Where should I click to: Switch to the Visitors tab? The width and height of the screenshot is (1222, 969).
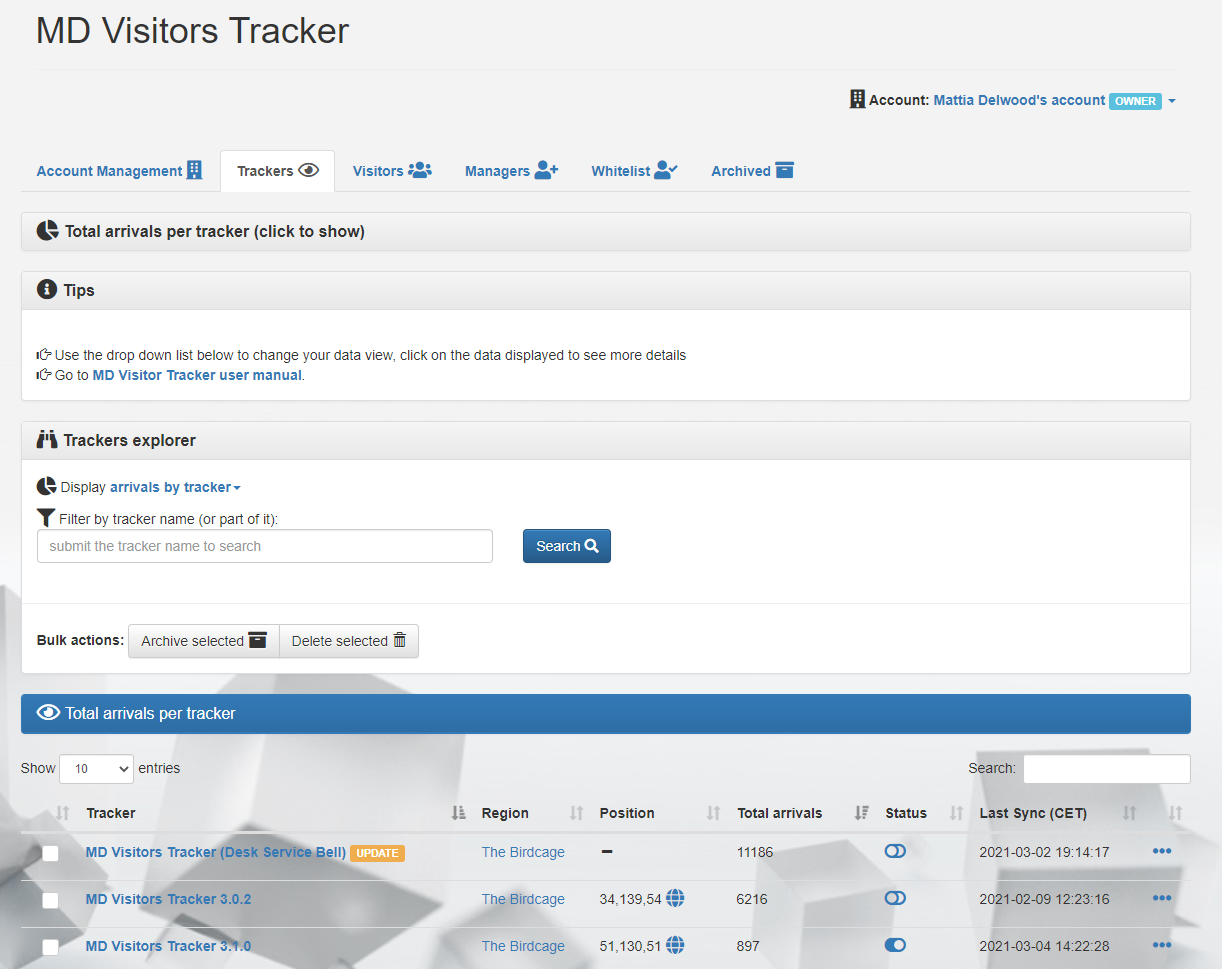(x=391, y=170)
